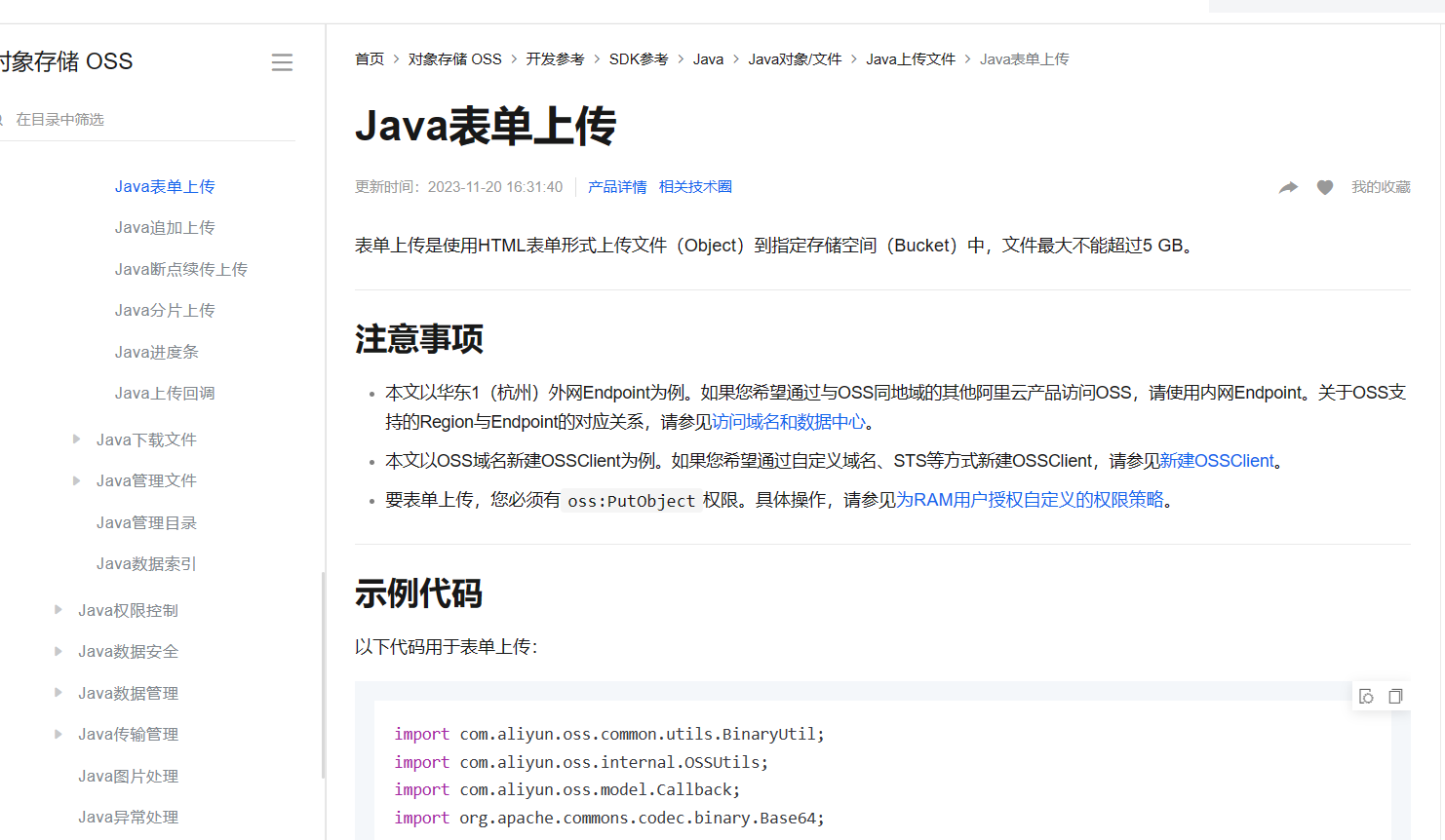
Task: Open 我的收藏 favorites
Action: 1381,187
